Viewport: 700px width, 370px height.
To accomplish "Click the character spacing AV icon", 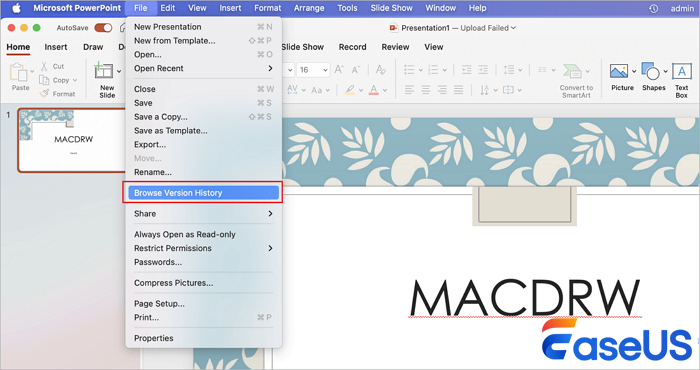I will click(292, 89).
